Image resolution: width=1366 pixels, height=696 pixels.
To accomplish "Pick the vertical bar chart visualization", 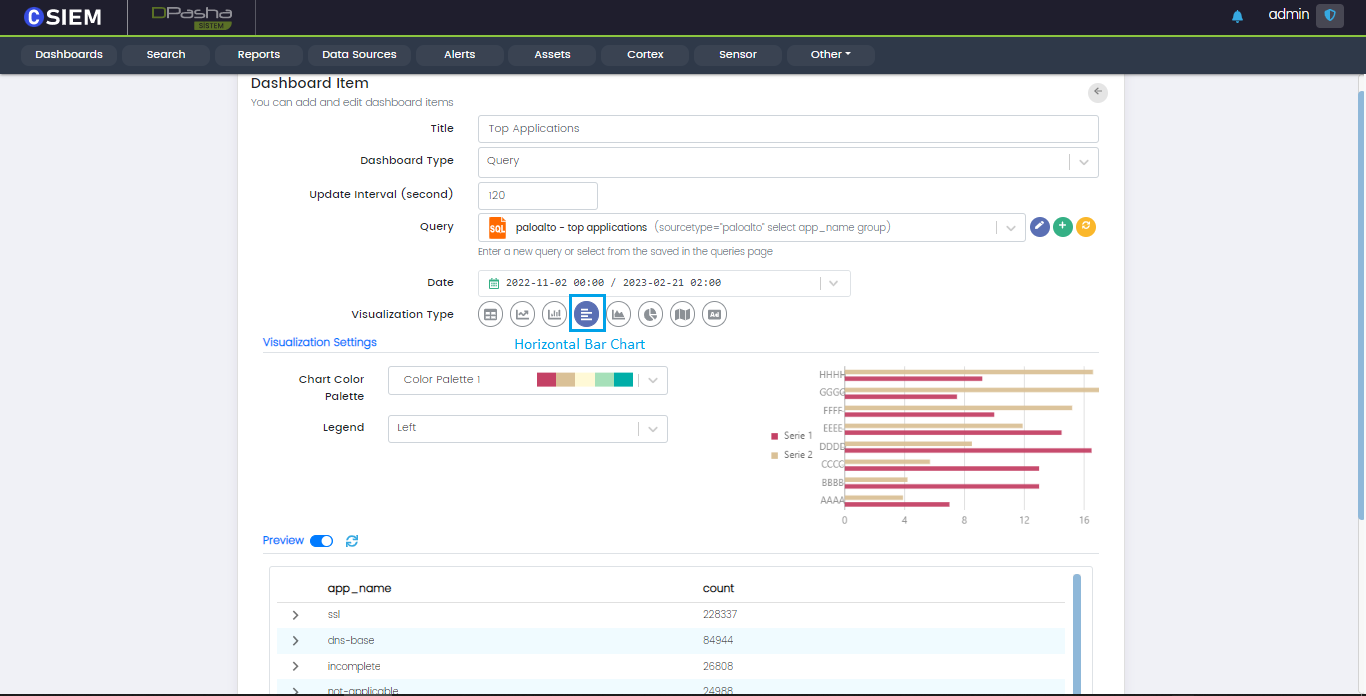I will click(554, 315).
